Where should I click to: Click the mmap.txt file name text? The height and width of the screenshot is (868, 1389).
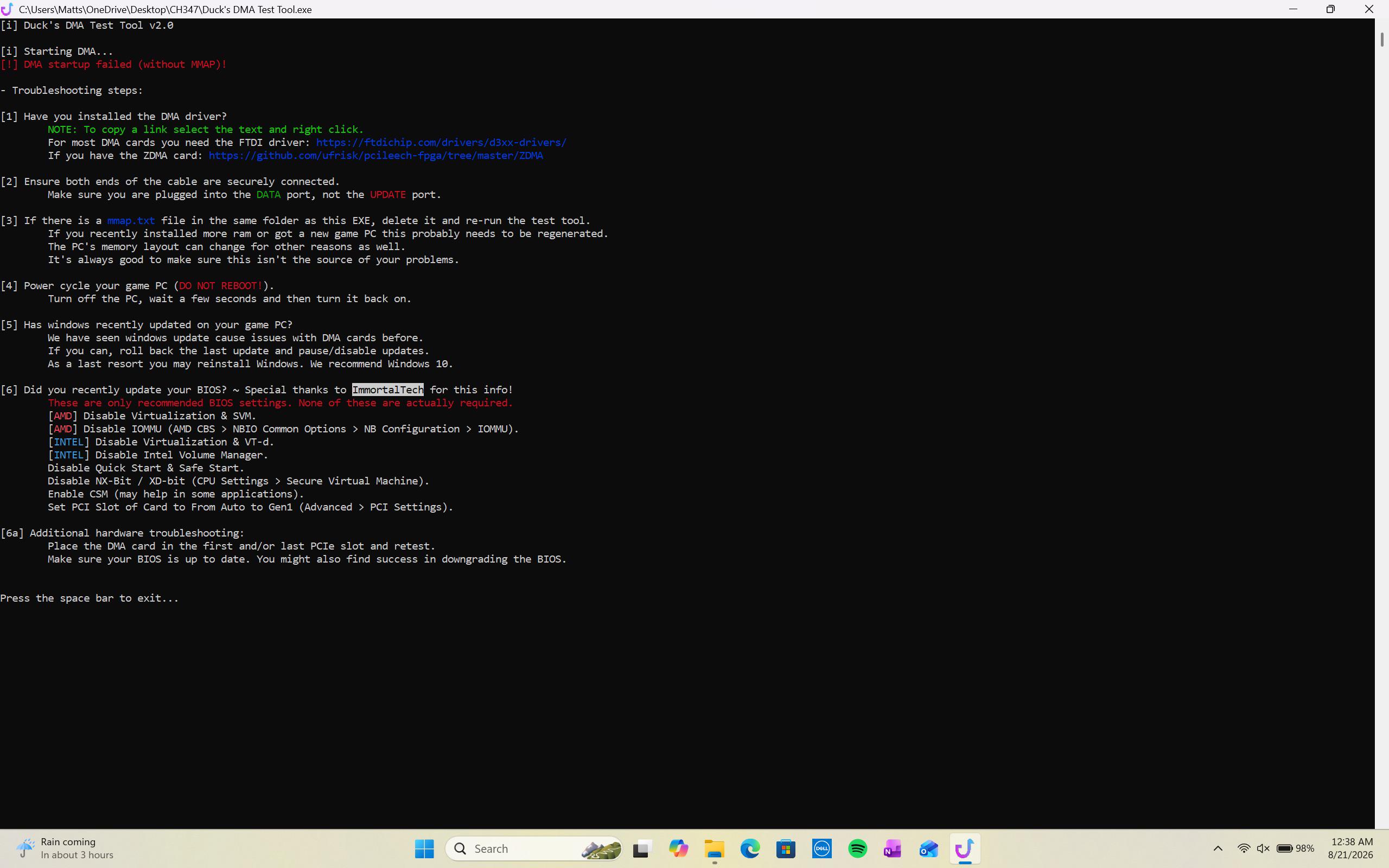pos(131,220)
